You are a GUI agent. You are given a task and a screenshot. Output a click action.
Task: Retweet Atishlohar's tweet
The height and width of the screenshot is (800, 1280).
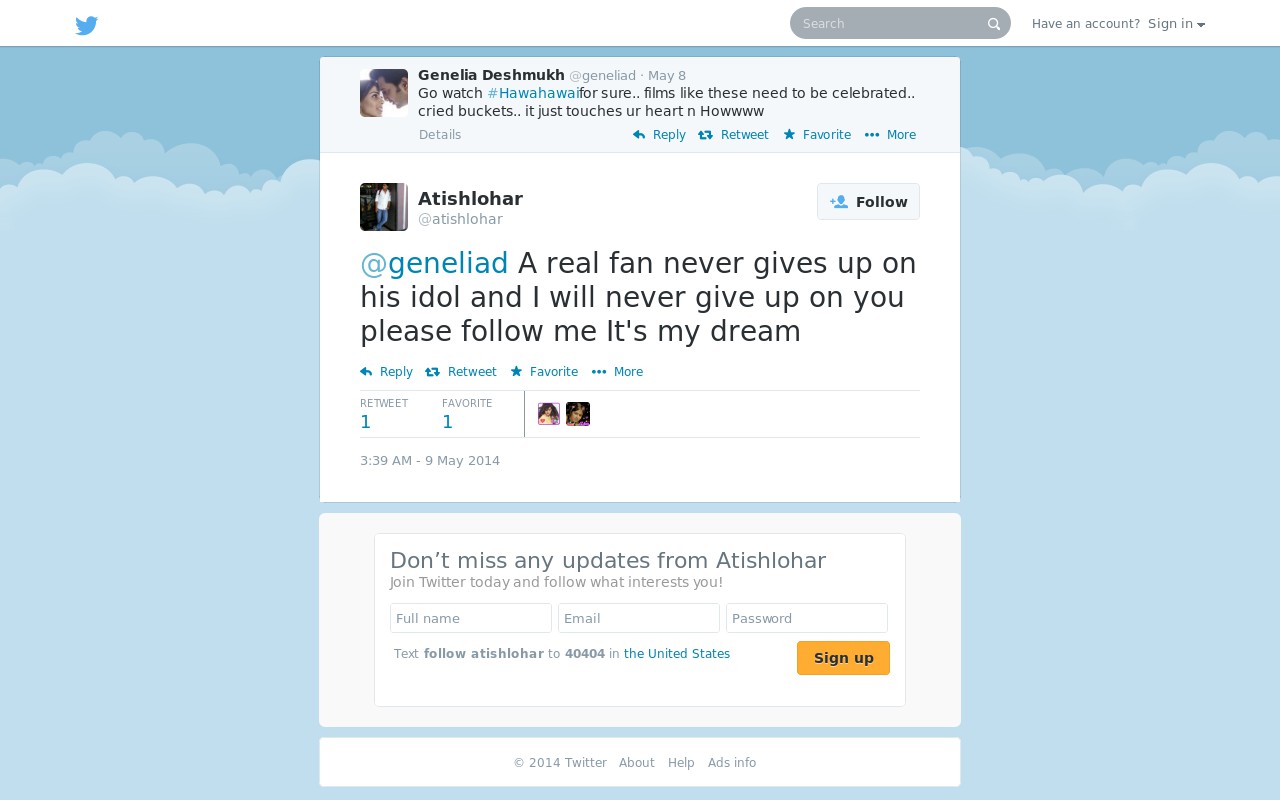461,372
